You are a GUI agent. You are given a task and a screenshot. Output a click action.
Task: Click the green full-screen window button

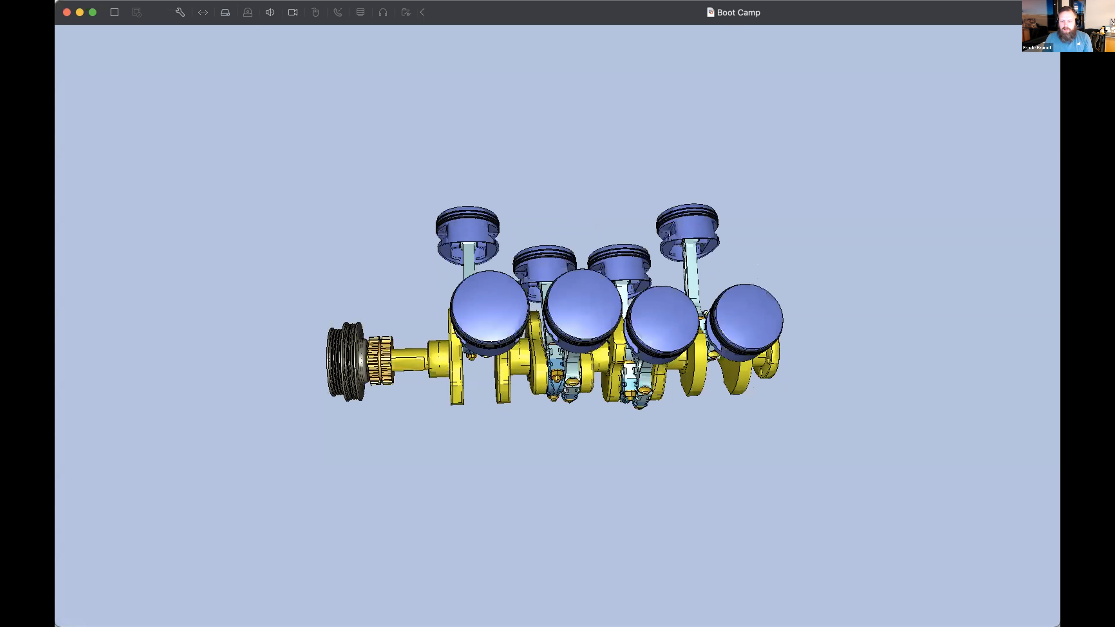(93, 12)
